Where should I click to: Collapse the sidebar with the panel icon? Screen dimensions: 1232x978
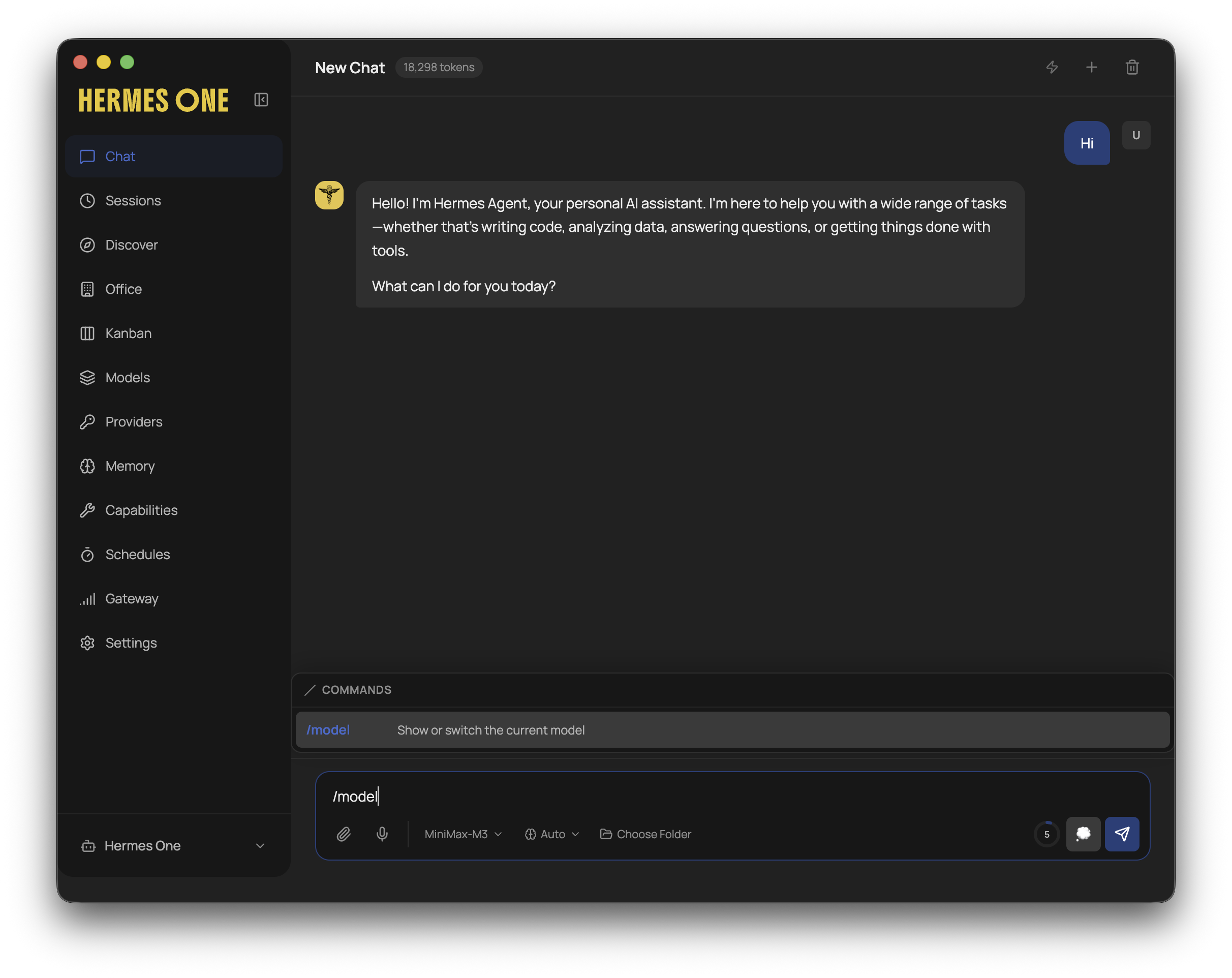(261, 100)
